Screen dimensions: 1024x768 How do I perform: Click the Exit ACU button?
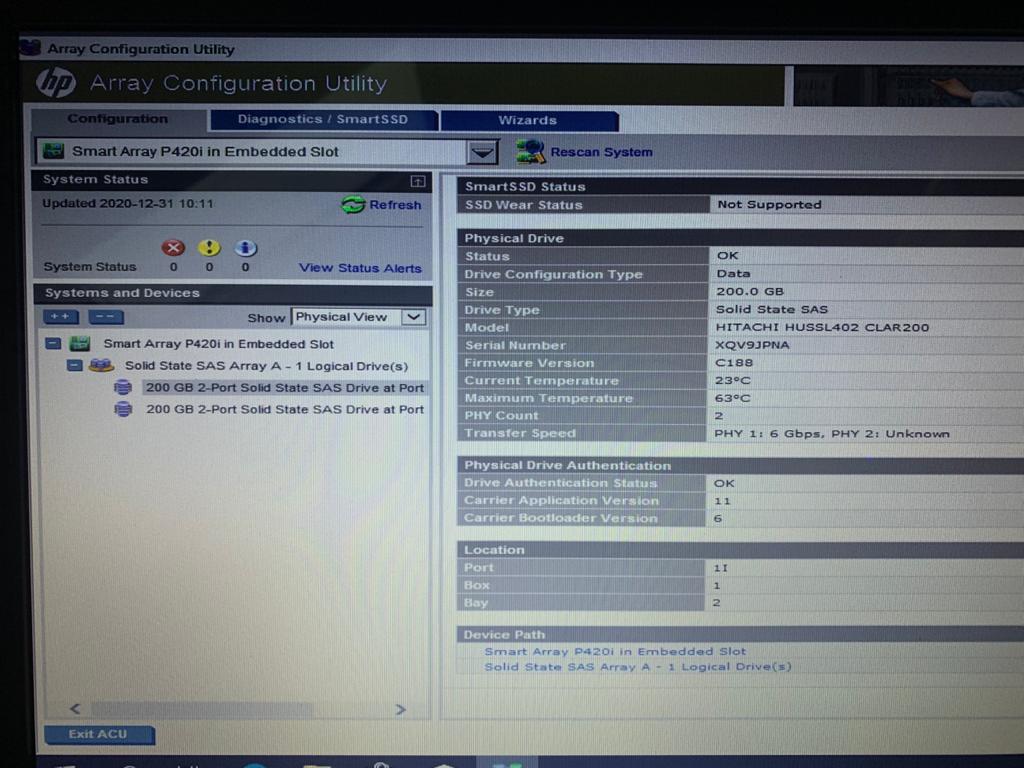tap(99, 735)
